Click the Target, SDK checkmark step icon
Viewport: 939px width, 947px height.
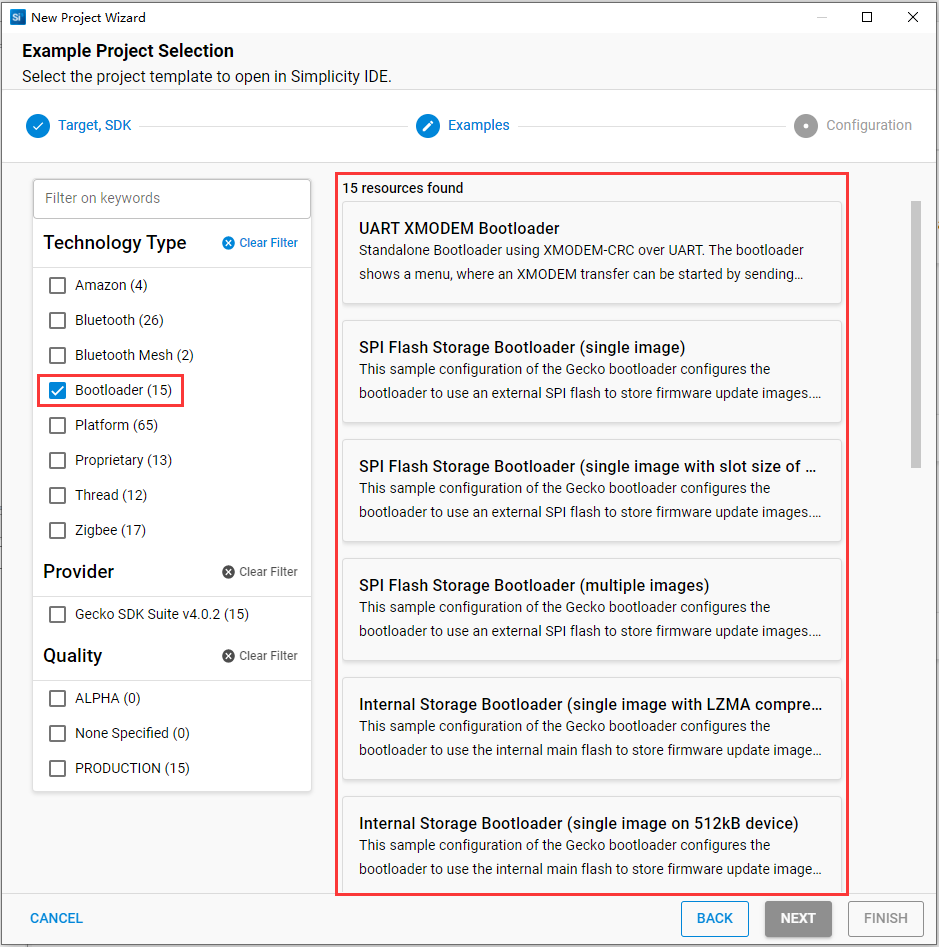(38, 126)
